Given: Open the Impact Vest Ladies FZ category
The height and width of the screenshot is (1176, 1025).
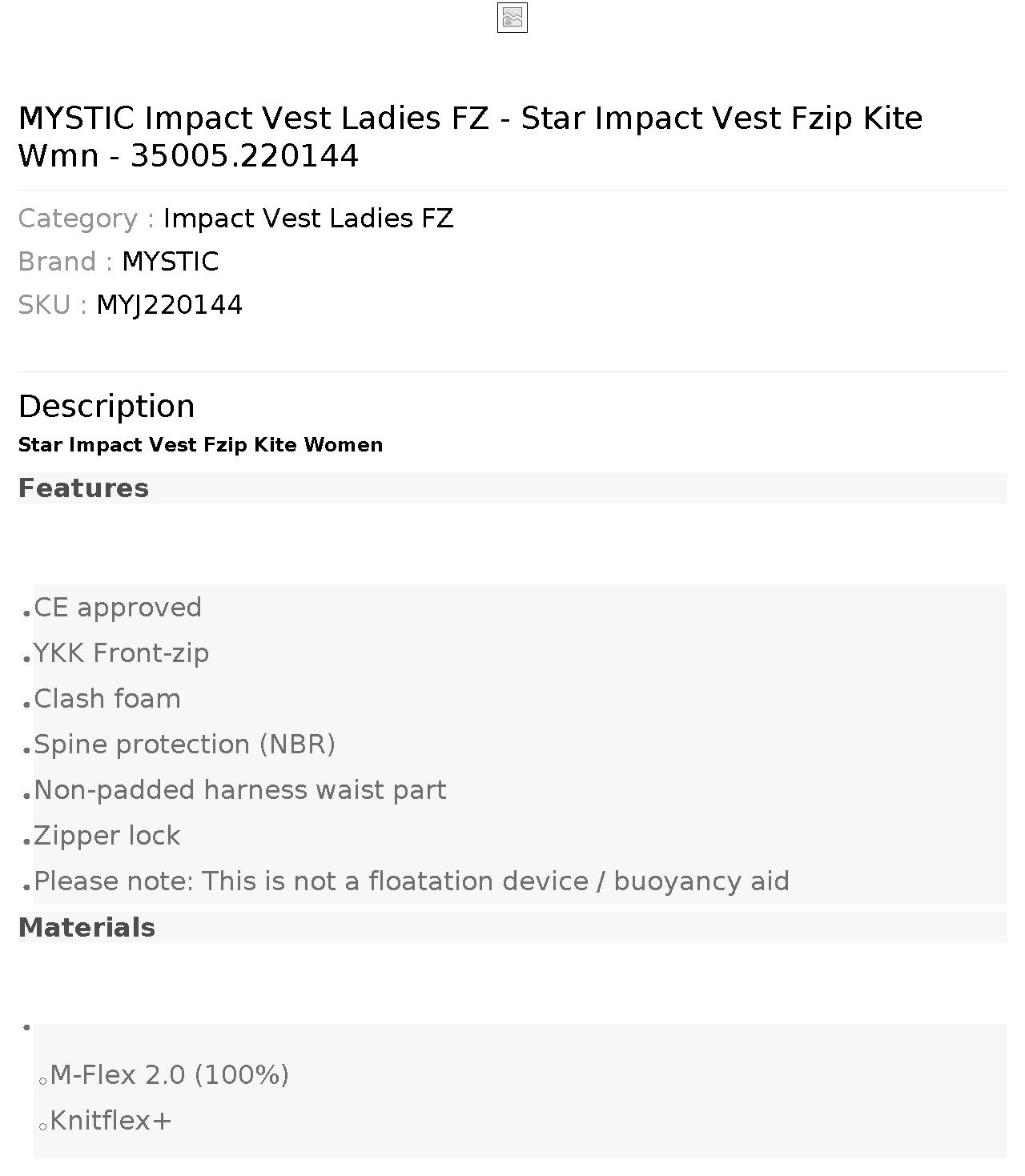Looking at the screenshot, I should point(308,219).
